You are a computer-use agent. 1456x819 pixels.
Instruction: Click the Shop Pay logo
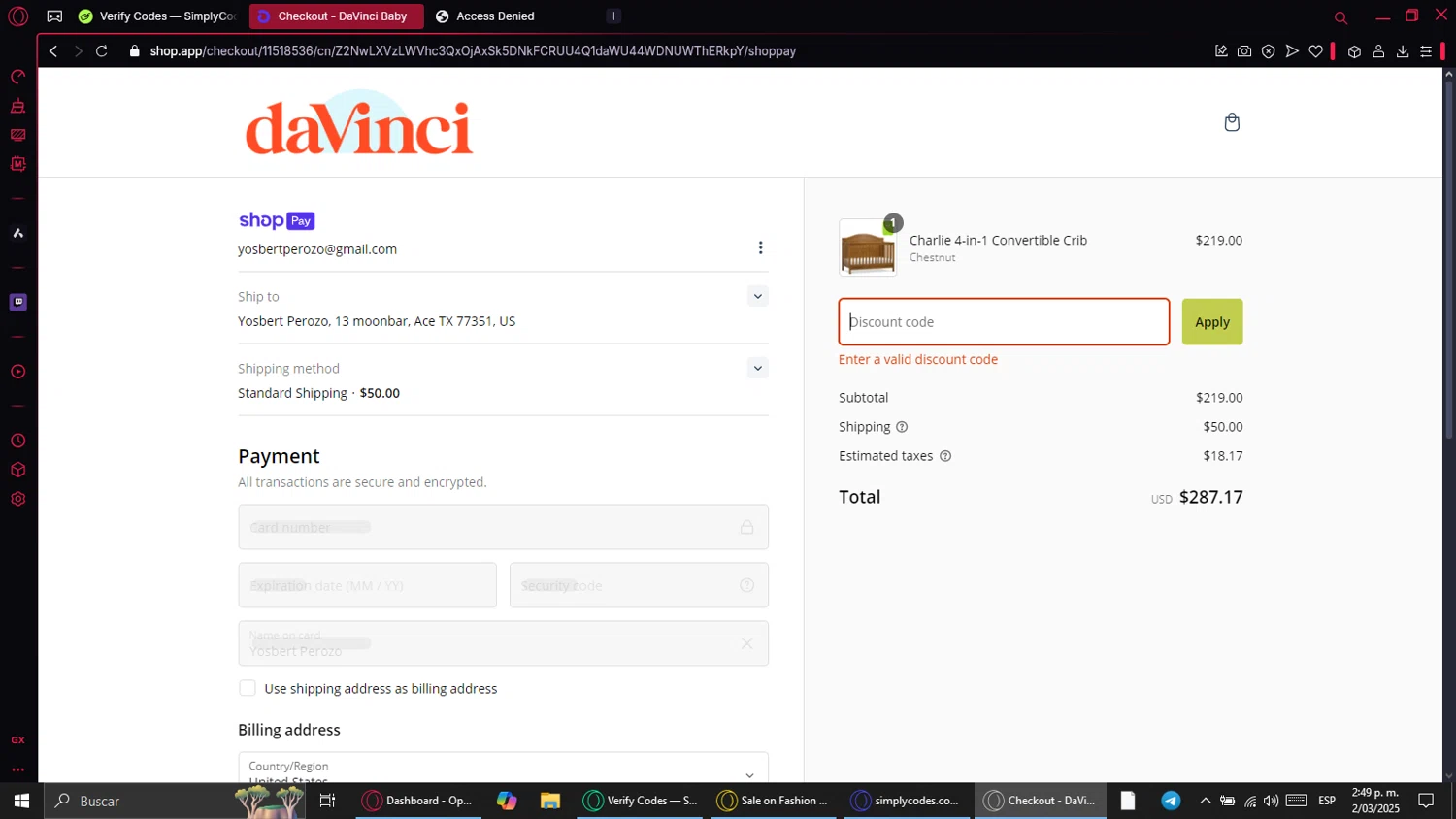277,220
